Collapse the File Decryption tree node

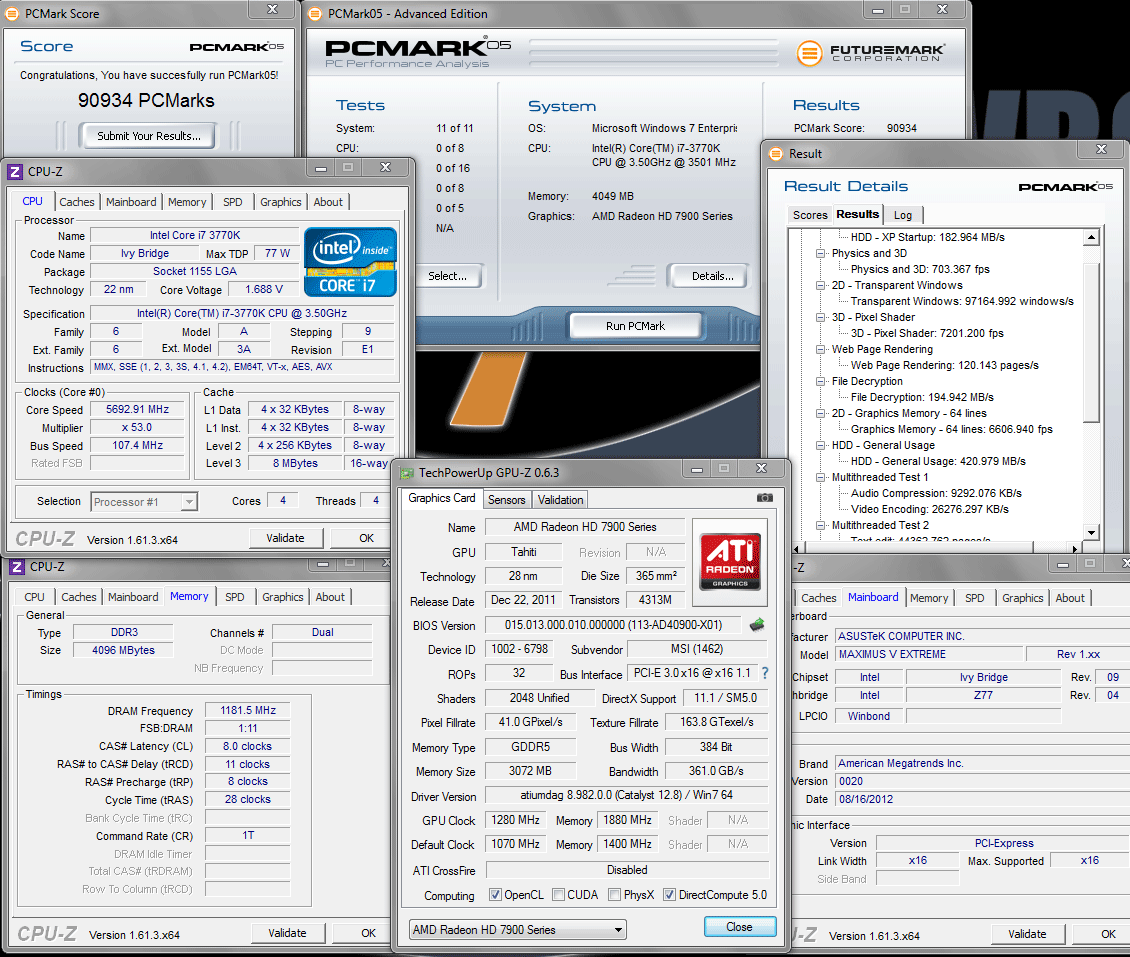(821, 382)
